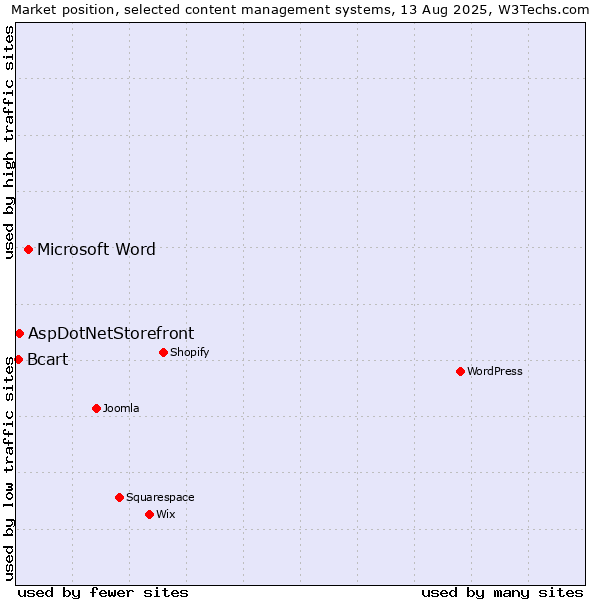Click the WordPress red data point
This screenshot has height=600, width=600.
pyautogui.click(x=460, y=371)
